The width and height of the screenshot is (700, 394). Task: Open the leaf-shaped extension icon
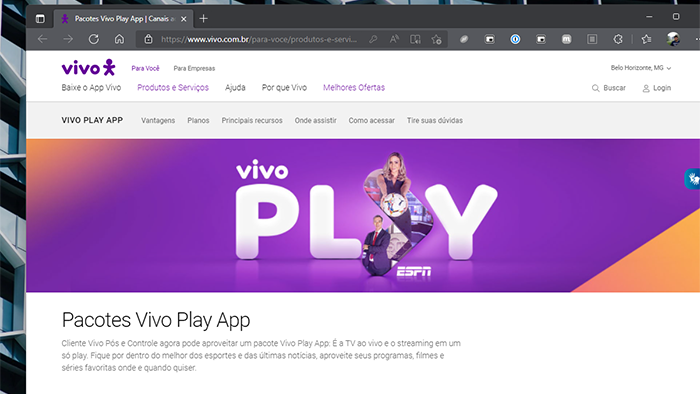464,39
